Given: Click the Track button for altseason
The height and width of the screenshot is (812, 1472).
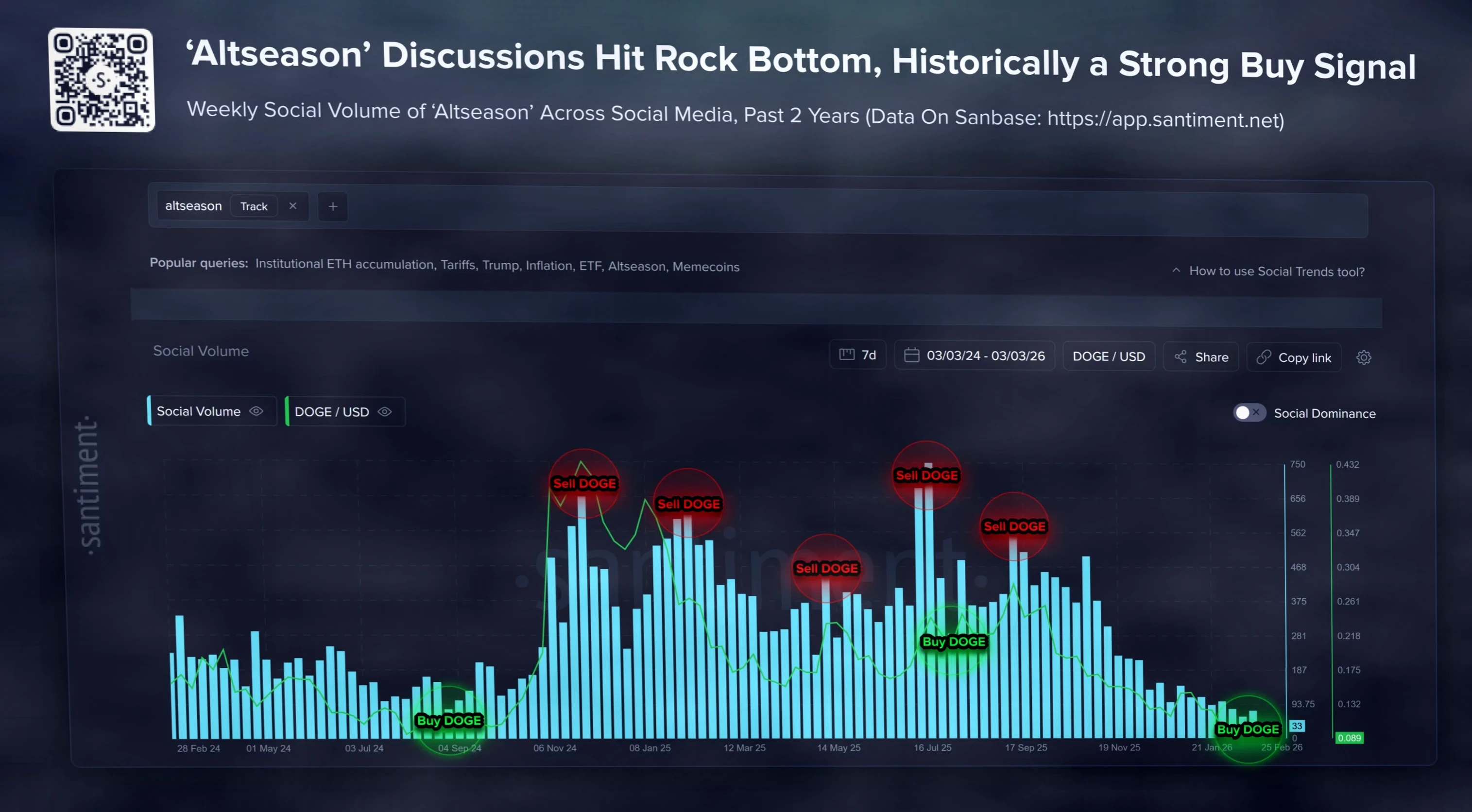Looking at the screenshot, I should pos(254,206).
